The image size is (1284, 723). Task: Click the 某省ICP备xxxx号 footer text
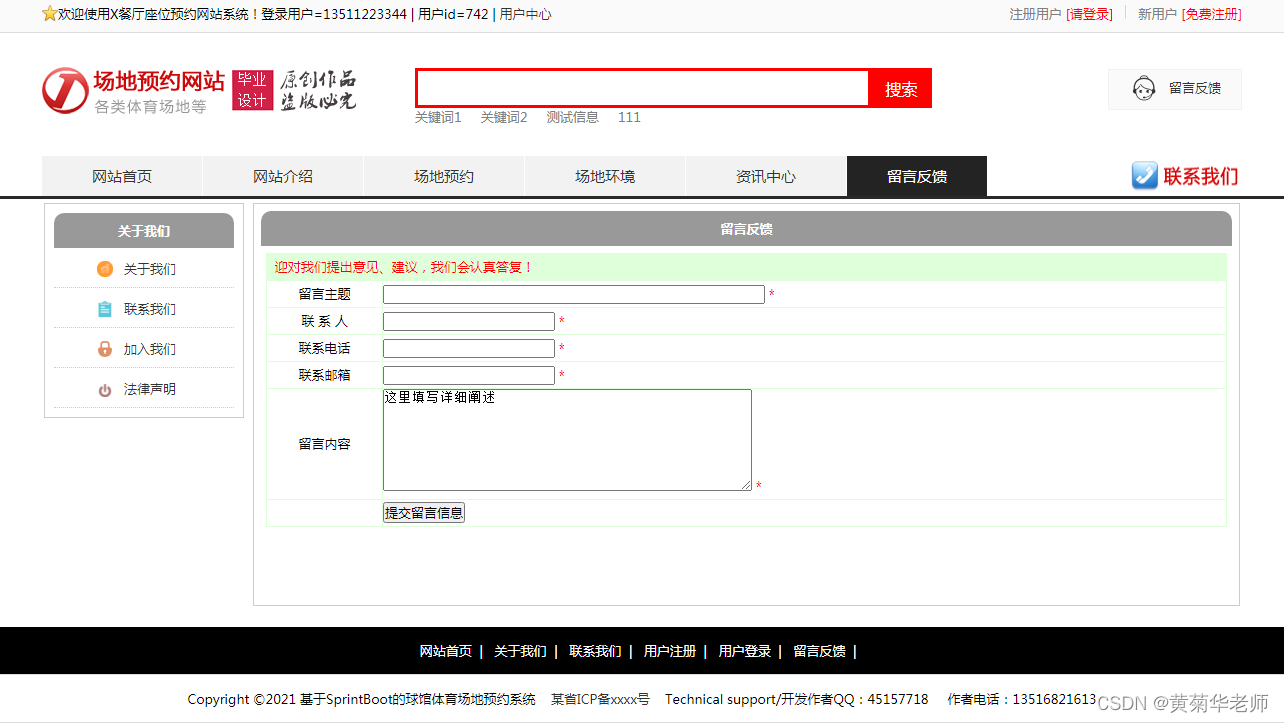click(x=600, y=699)
